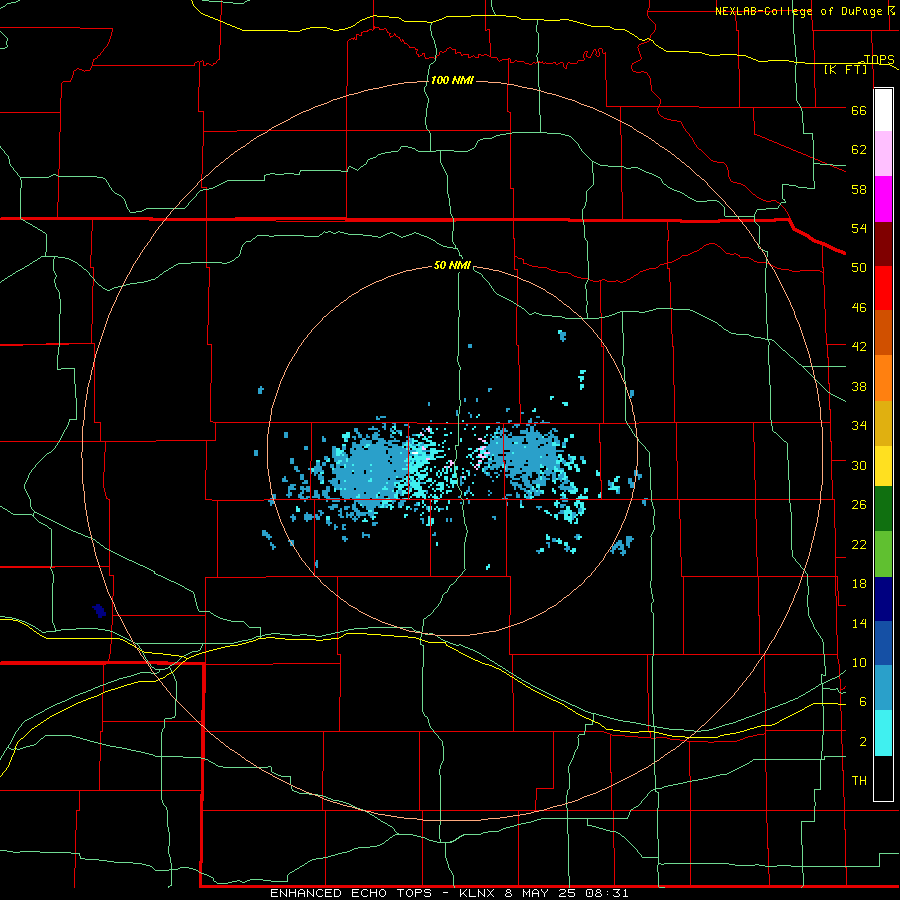
Task: Click the "6" scale value
Action: point(863,702)
